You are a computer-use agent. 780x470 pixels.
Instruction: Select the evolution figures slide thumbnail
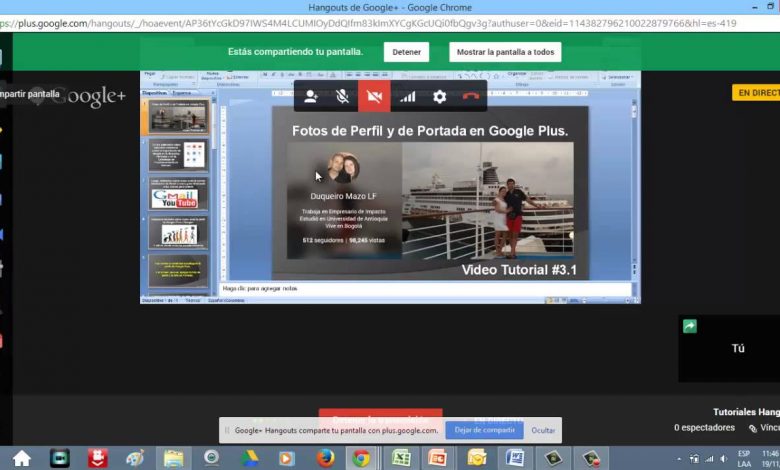178,232
